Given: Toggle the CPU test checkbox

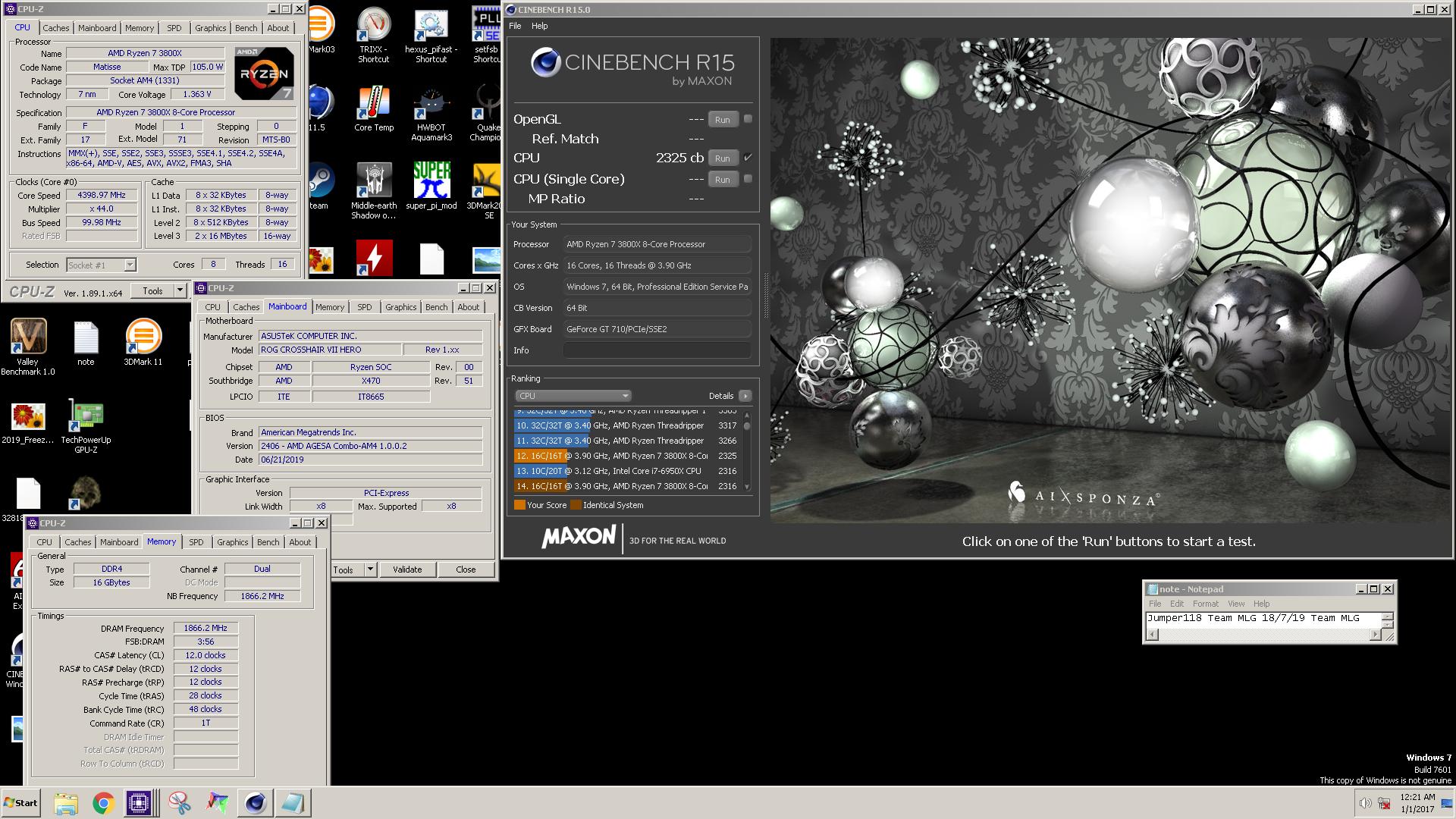Looking at the screenshot, I should (748, 158).
